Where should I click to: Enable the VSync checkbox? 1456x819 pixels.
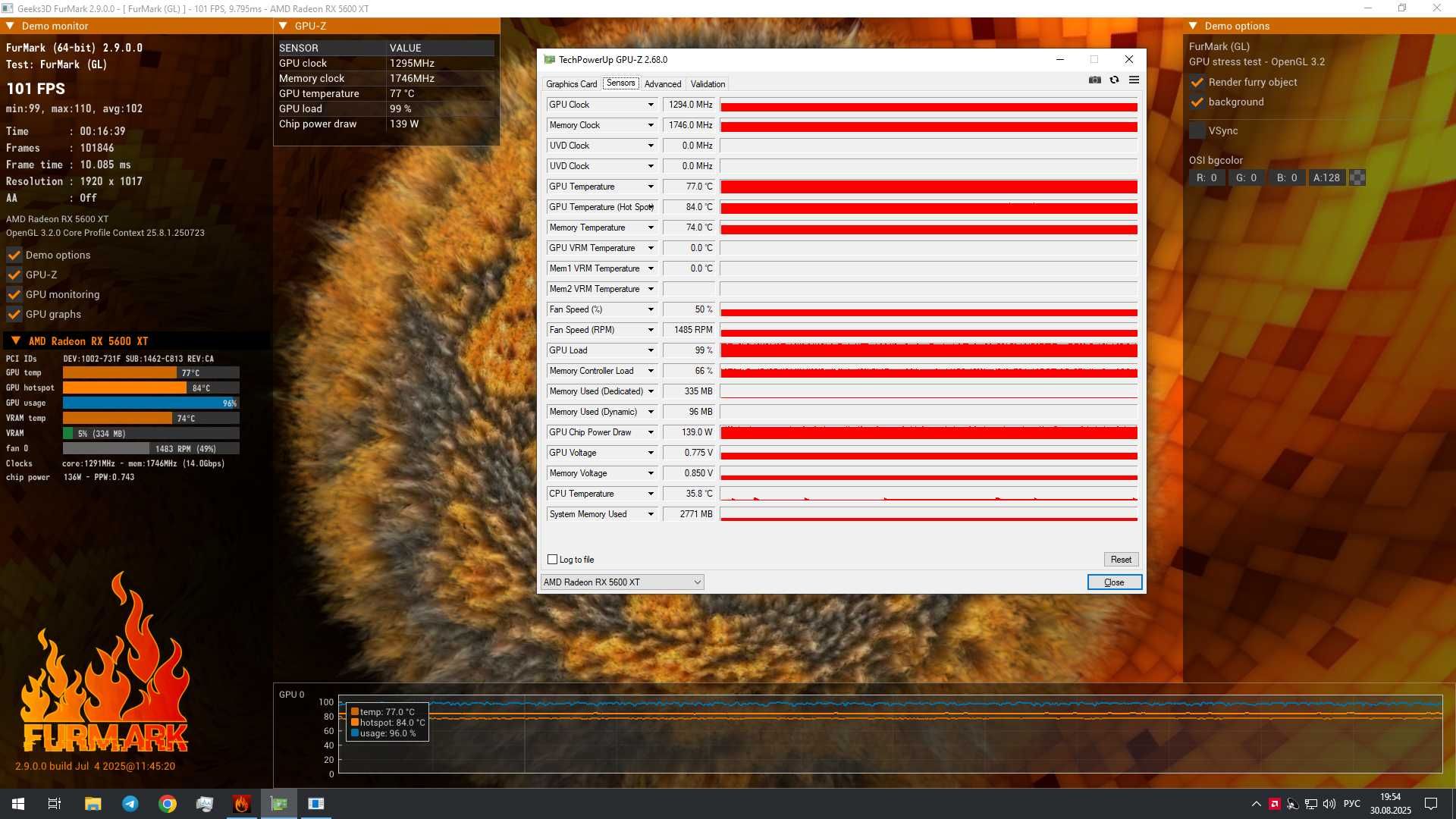pyautogui.click(x=1197, y=130)
